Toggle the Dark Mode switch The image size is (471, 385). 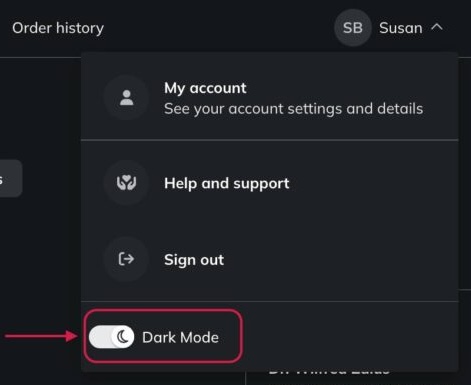[112, 337]
